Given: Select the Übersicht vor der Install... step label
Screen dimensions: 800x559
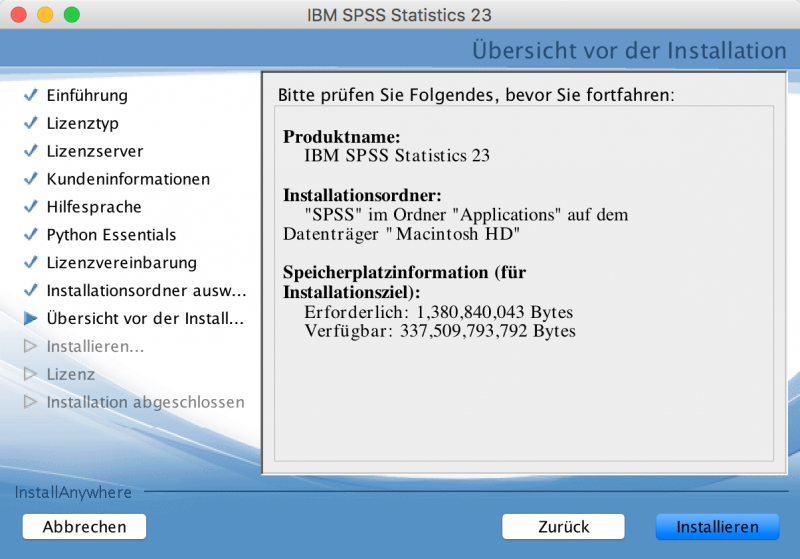Looking at the screenshot, I should point(145,318).
